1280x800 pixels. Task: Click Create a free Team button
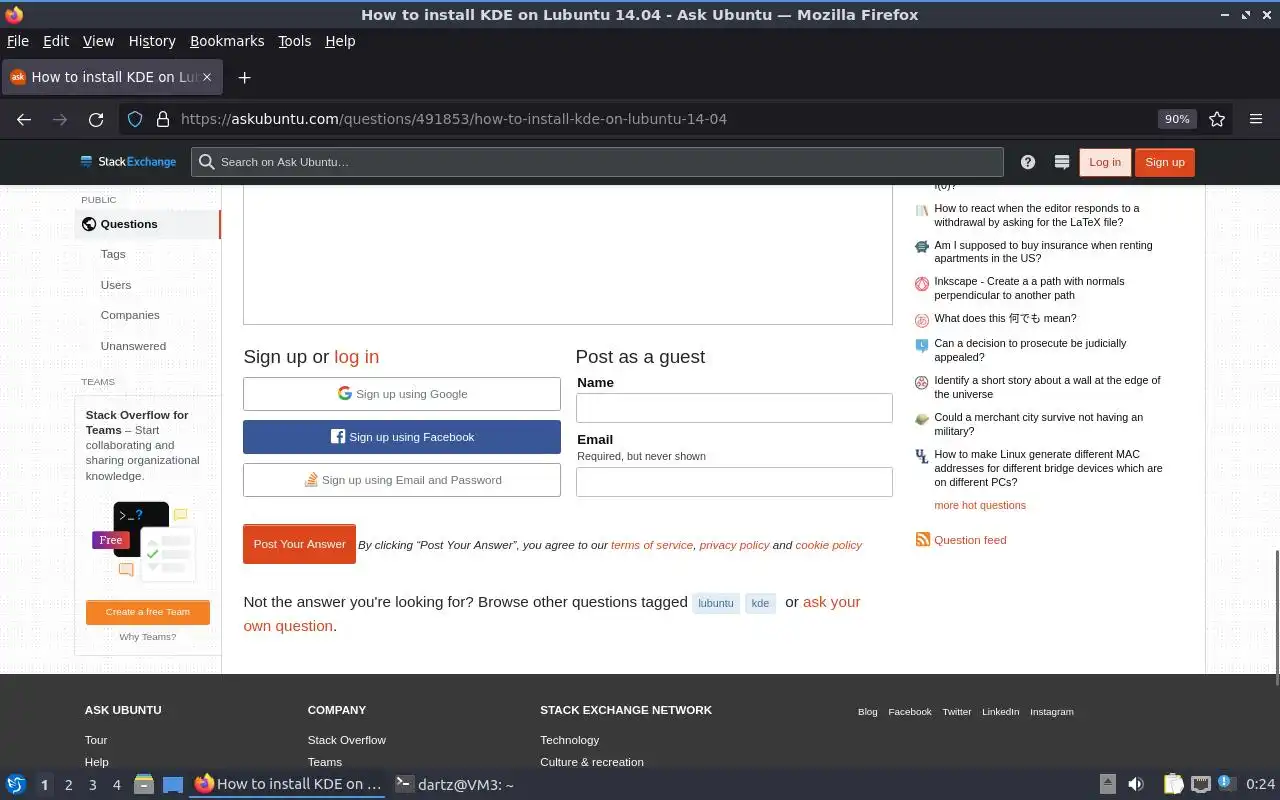[148, 612]
